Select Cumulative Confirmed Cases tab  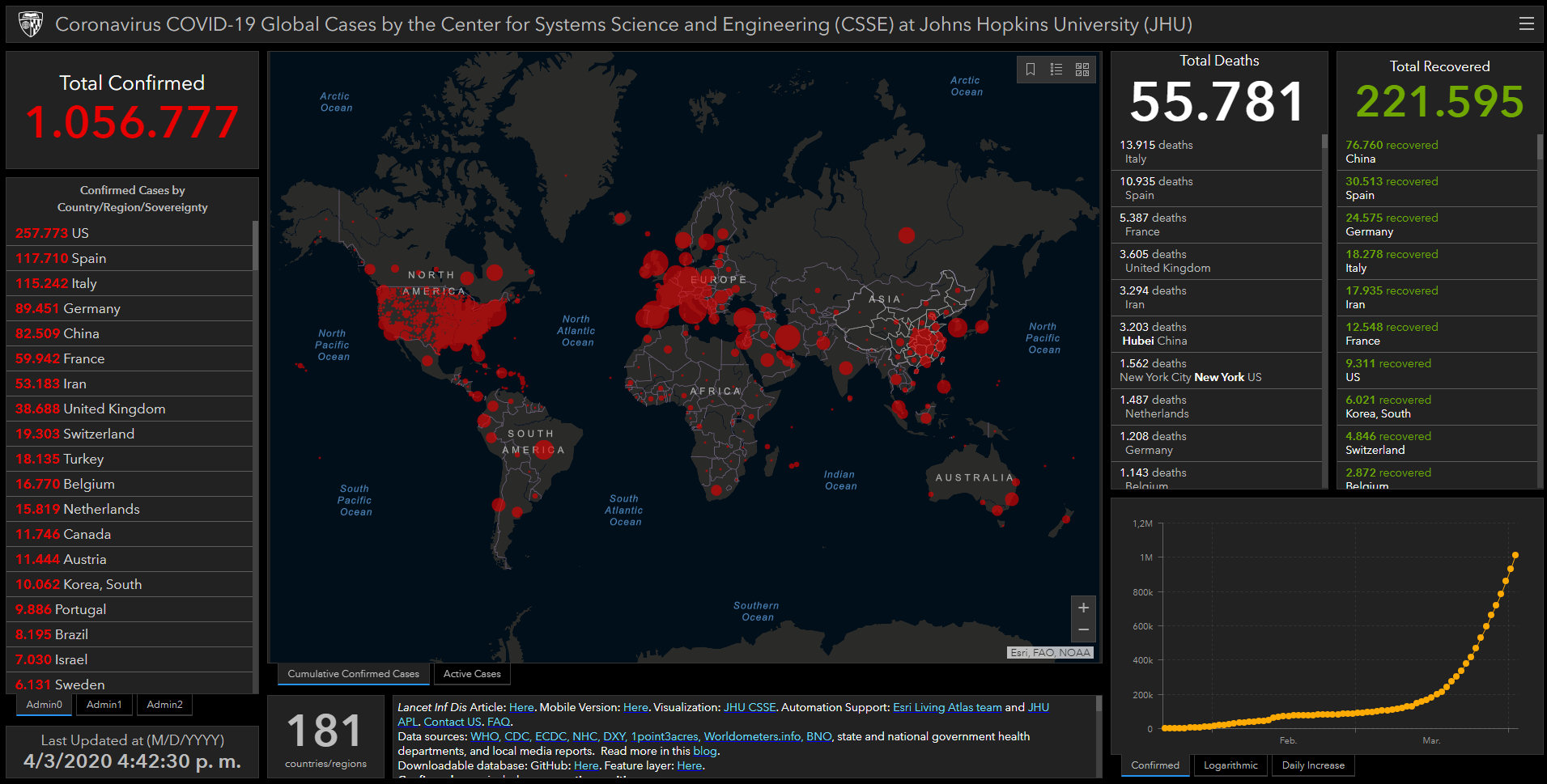point(353,674)
